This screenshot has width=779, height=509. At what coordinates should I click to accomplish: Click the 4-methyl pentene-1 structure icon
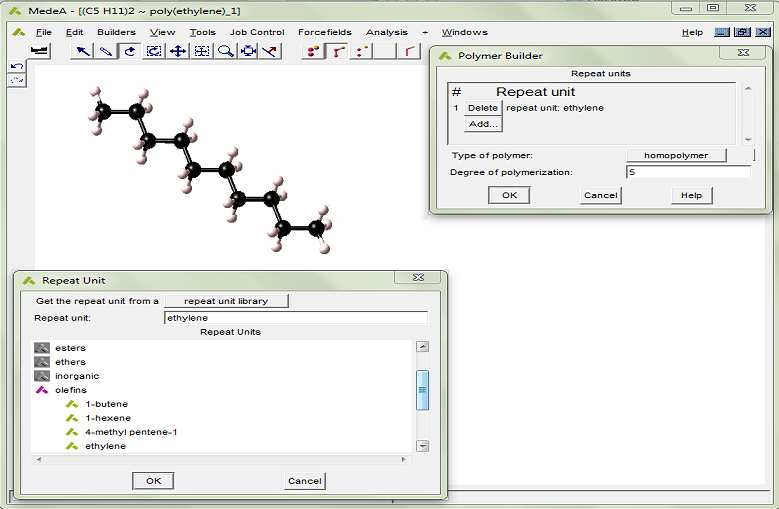coord(72,432)
